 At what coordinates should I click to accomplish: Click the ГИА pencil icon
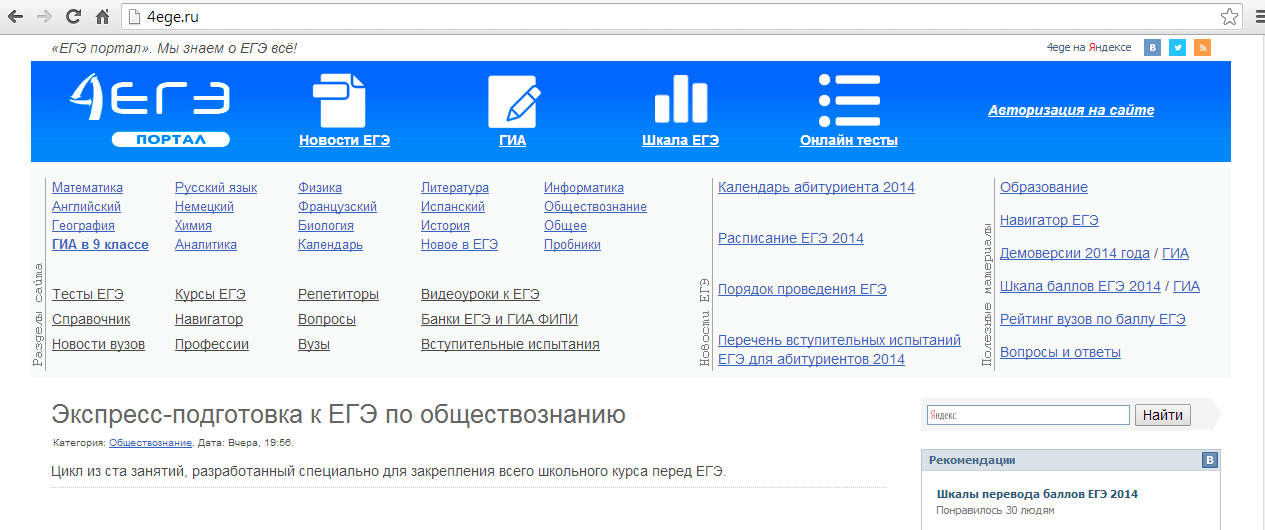pos(513,100)
